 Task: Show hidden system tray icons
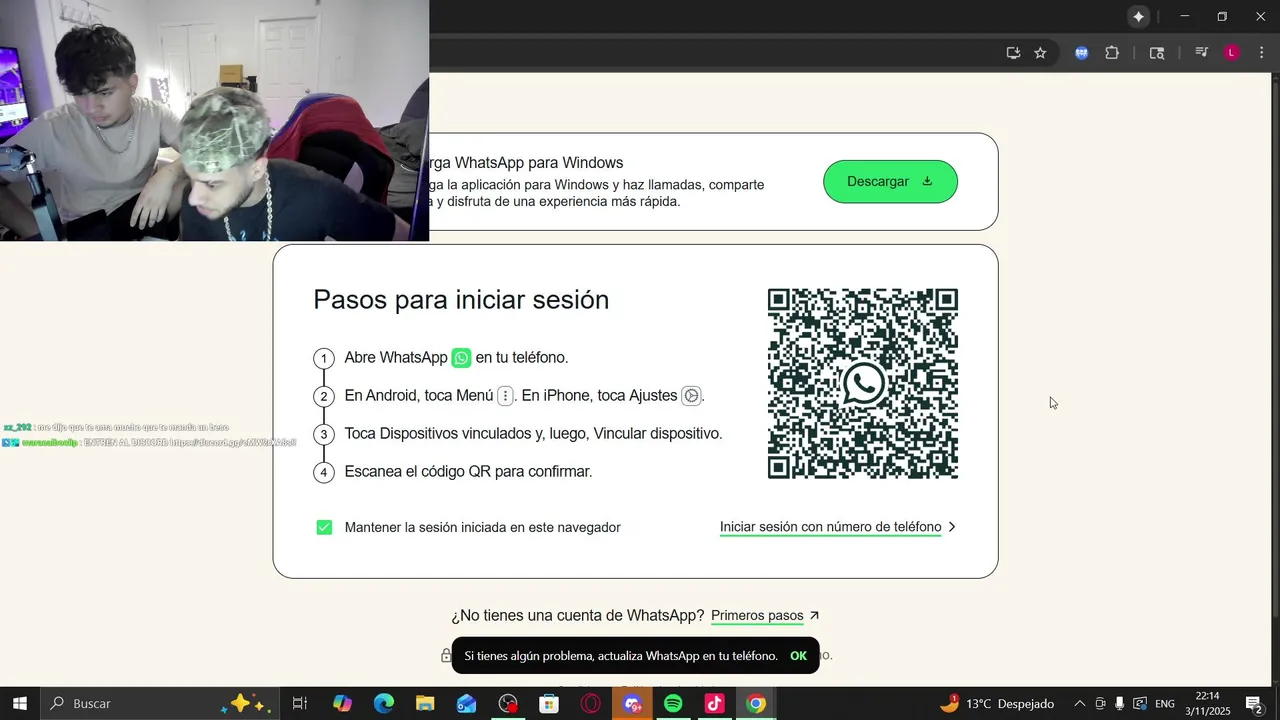coord(1079,703)
